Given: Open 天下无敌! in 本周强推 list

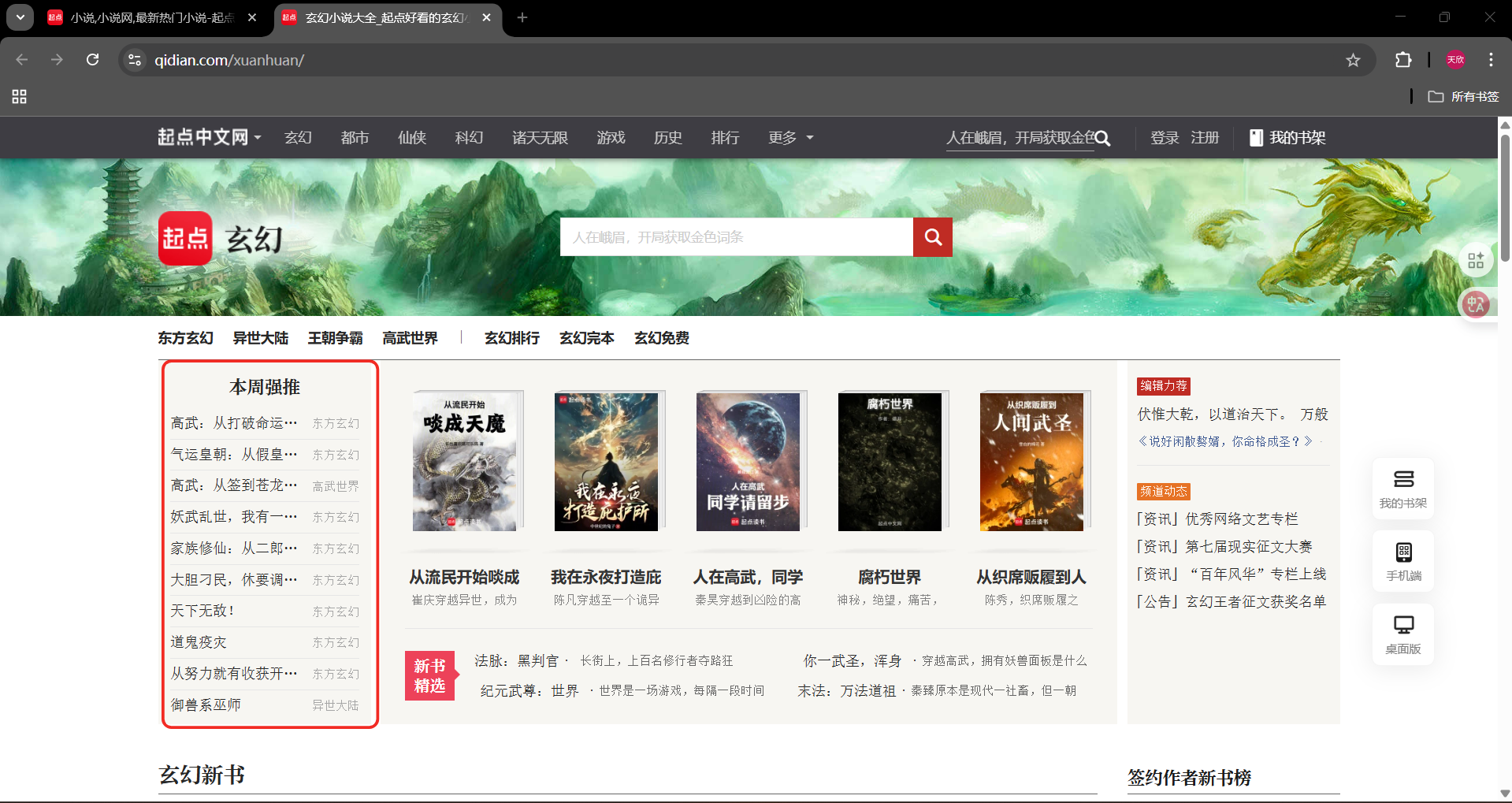Looking at the screenshot, I should point(202,611).
